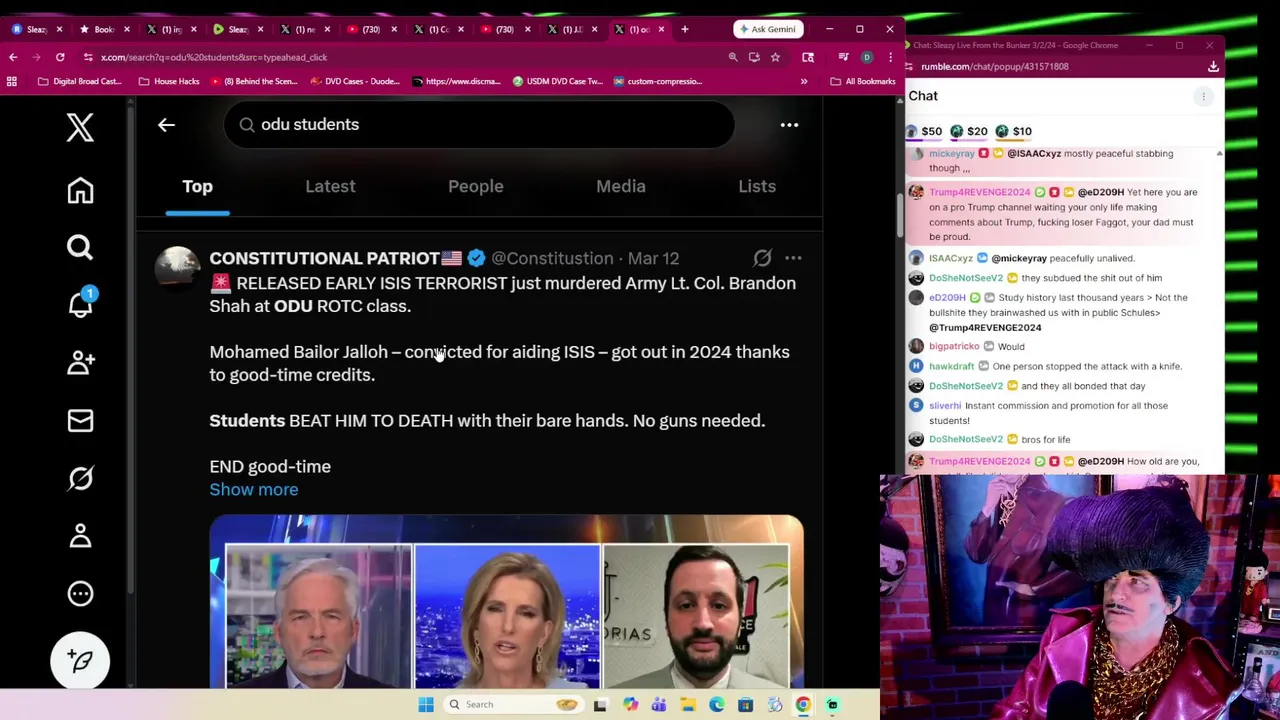Screen dimensions: 1280x720
Task: Click the Grok explain icon on post
Action: point(762,258)
